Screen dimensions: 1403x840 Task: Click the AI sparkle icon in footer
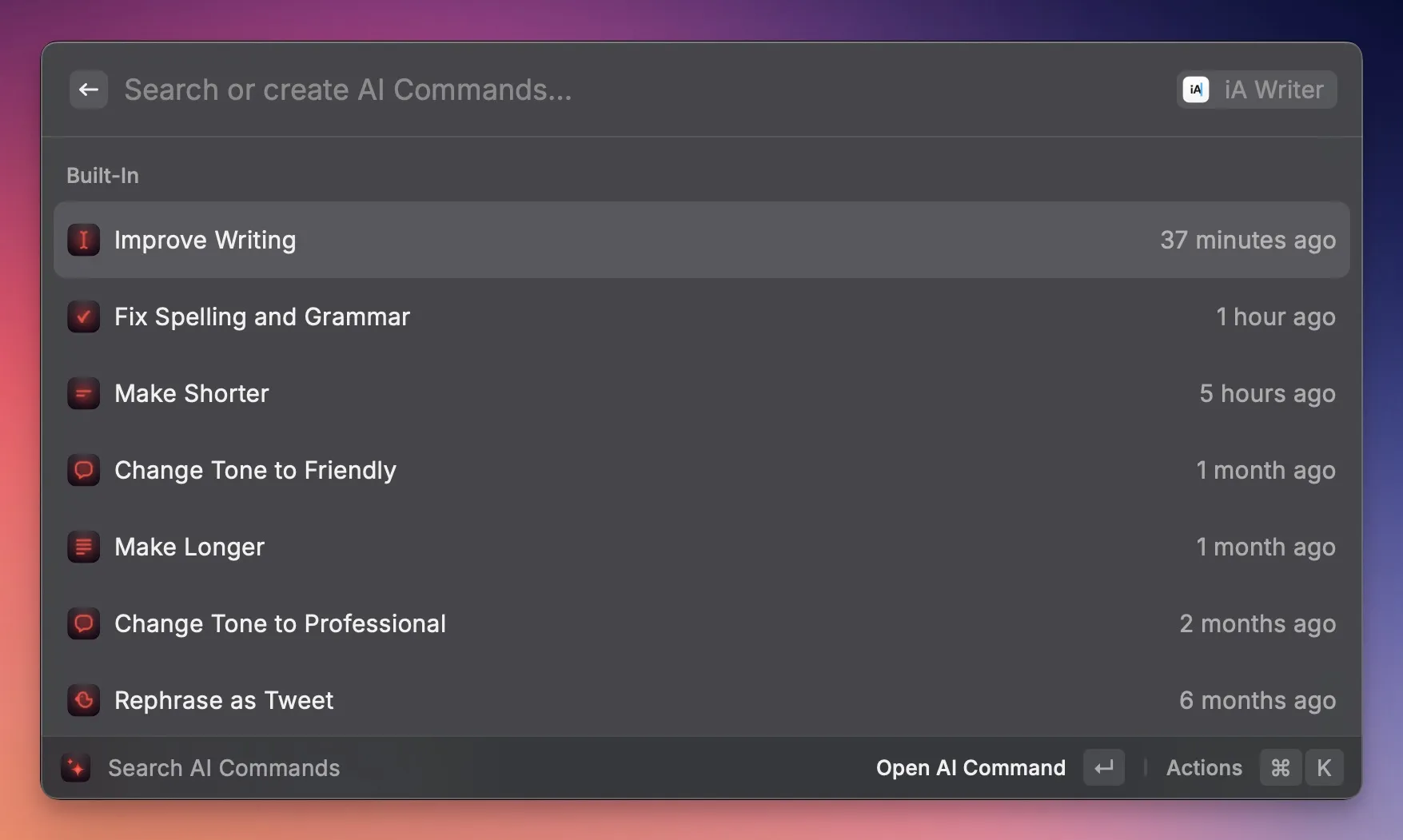tap(76, 768)
